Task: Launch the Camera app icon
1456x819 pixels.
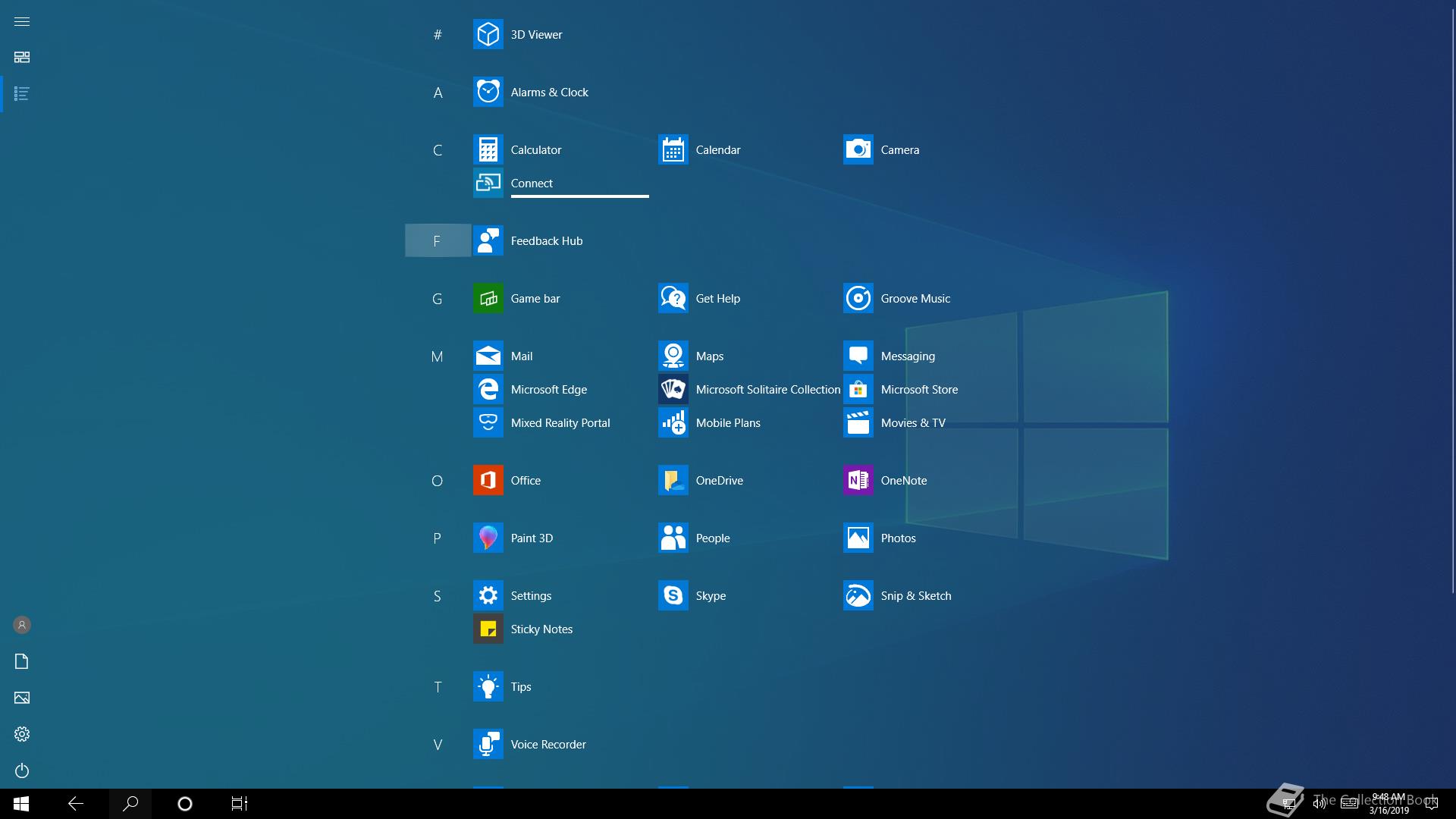Action: pyautogui.click(x=858, y=149)
